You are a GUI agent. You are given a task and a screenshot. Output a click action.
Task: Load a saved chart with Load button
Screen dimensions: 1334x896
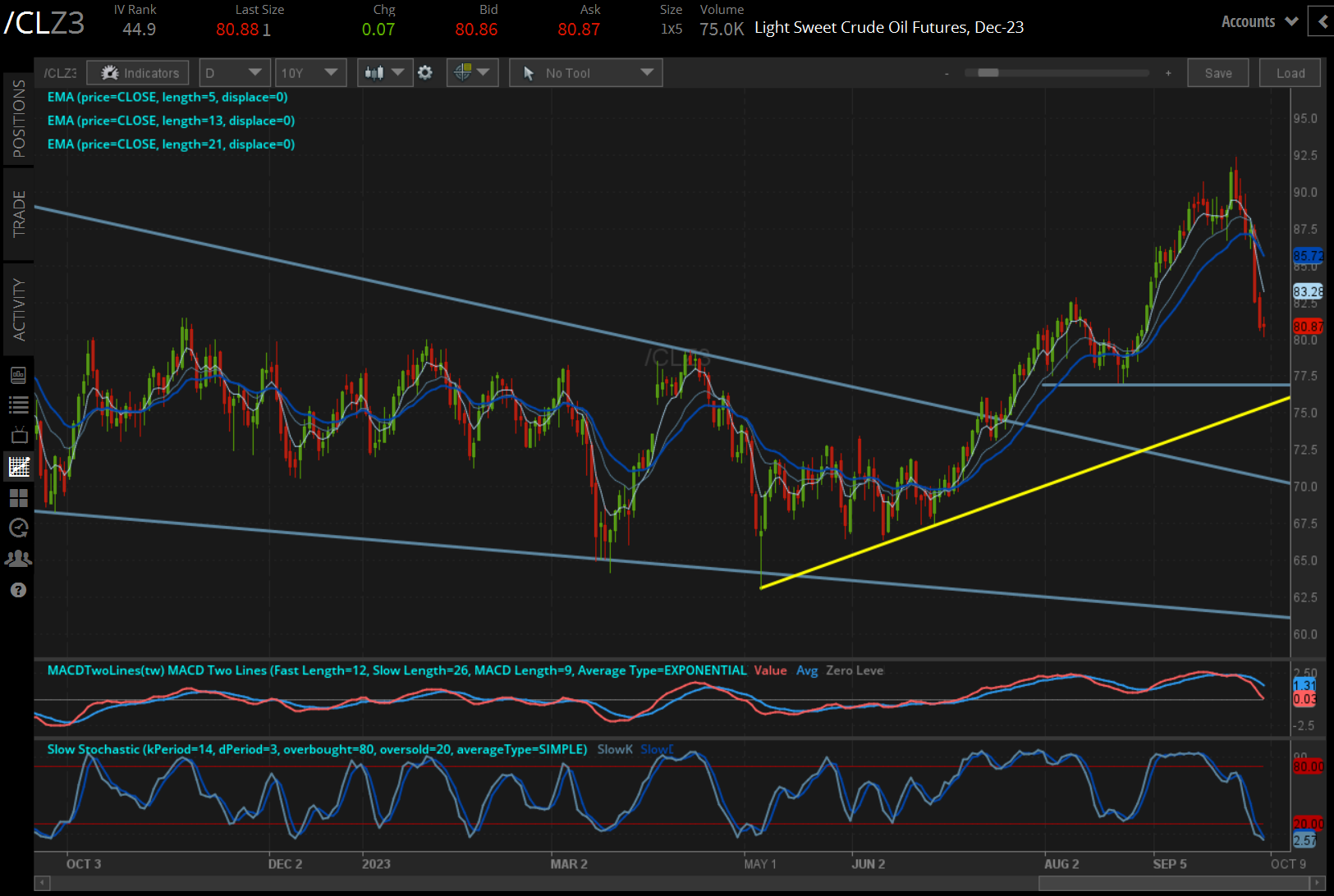[1290, 73]
